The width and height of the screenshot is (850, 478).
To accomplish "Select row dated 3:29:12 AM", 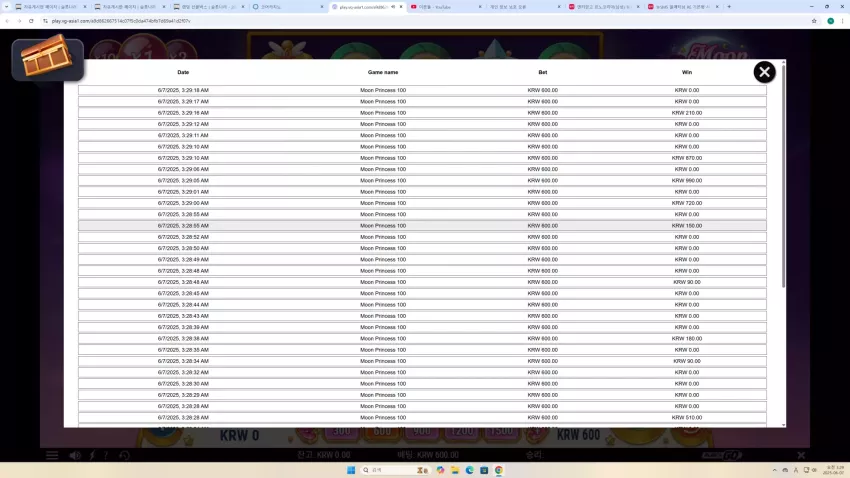I will point(422,124).
